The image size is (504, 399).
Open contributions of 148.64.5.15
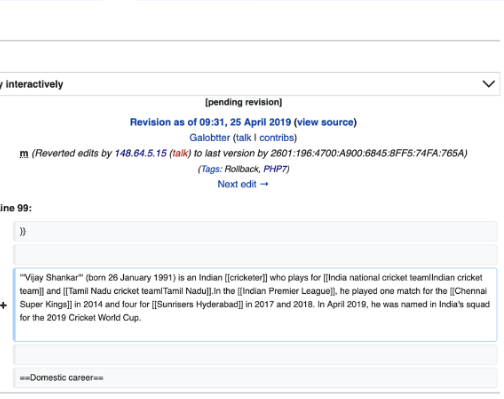click(x=141, y=153)
